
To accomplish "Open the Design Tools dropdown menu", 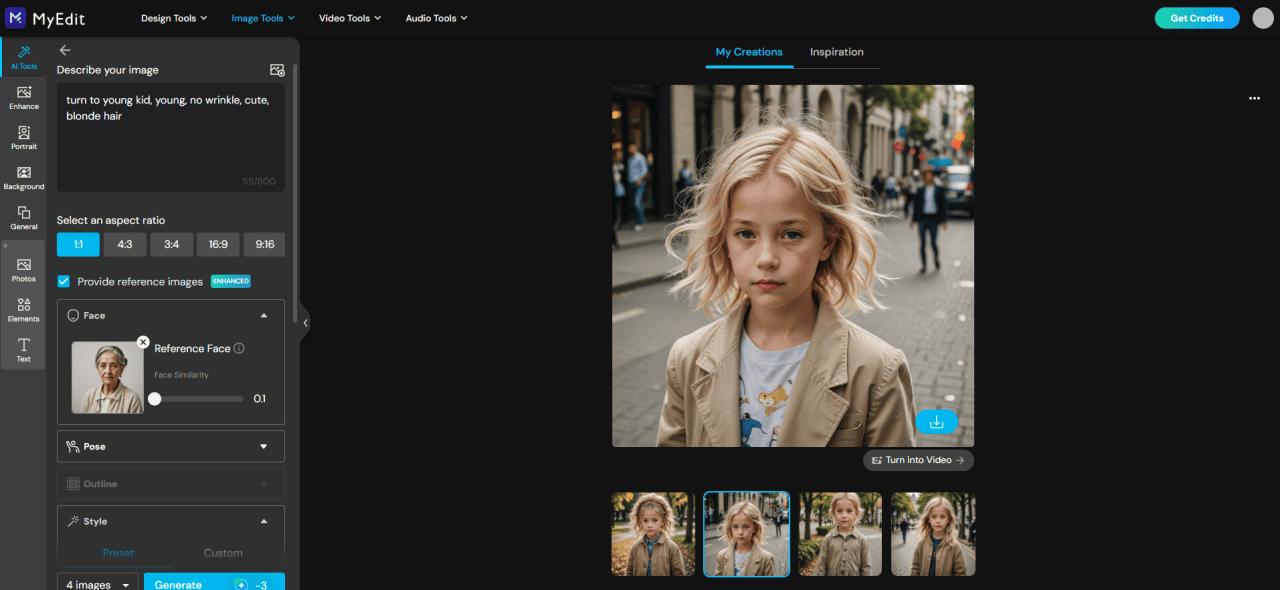I will pos(174,18).
